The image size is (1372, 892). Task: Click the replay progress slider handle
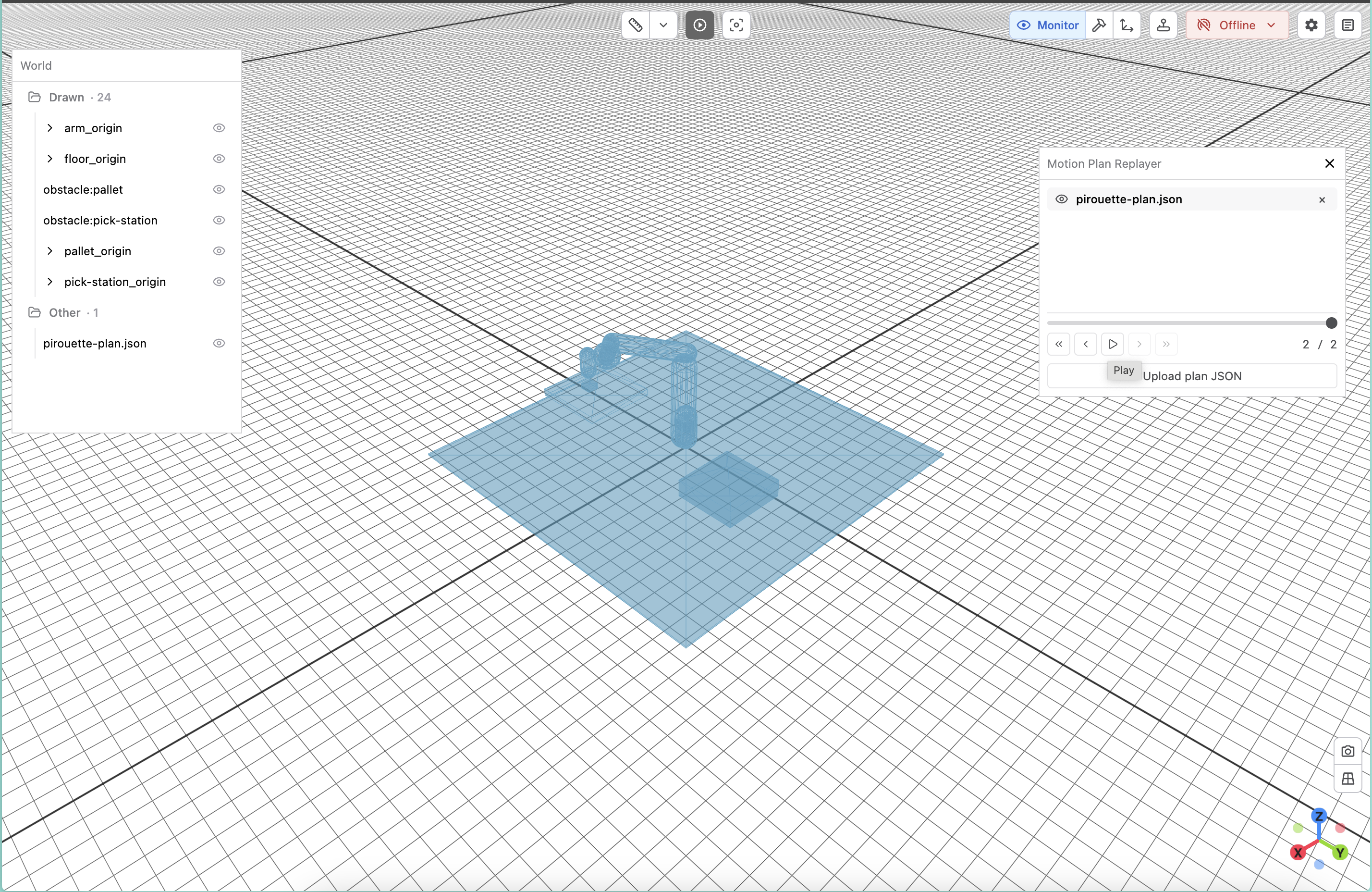(1331, 323)
